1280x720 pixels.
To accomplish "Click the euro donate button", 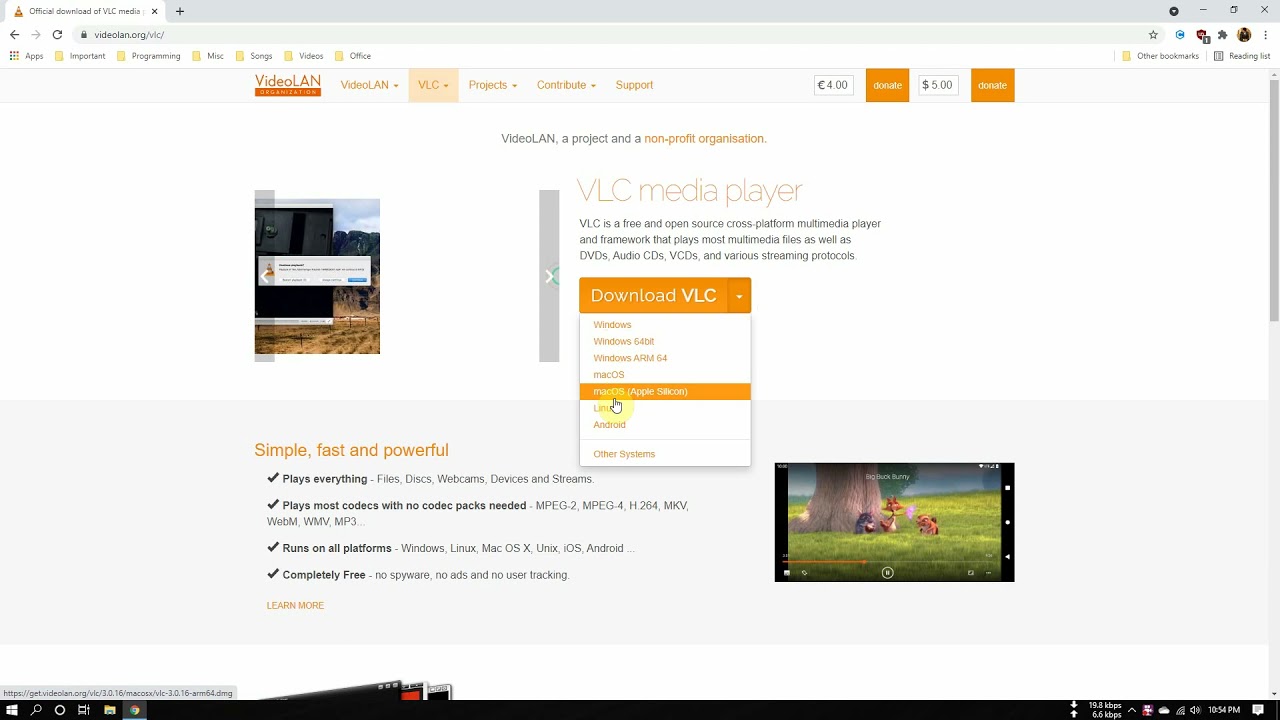I will tap(887, 85).
